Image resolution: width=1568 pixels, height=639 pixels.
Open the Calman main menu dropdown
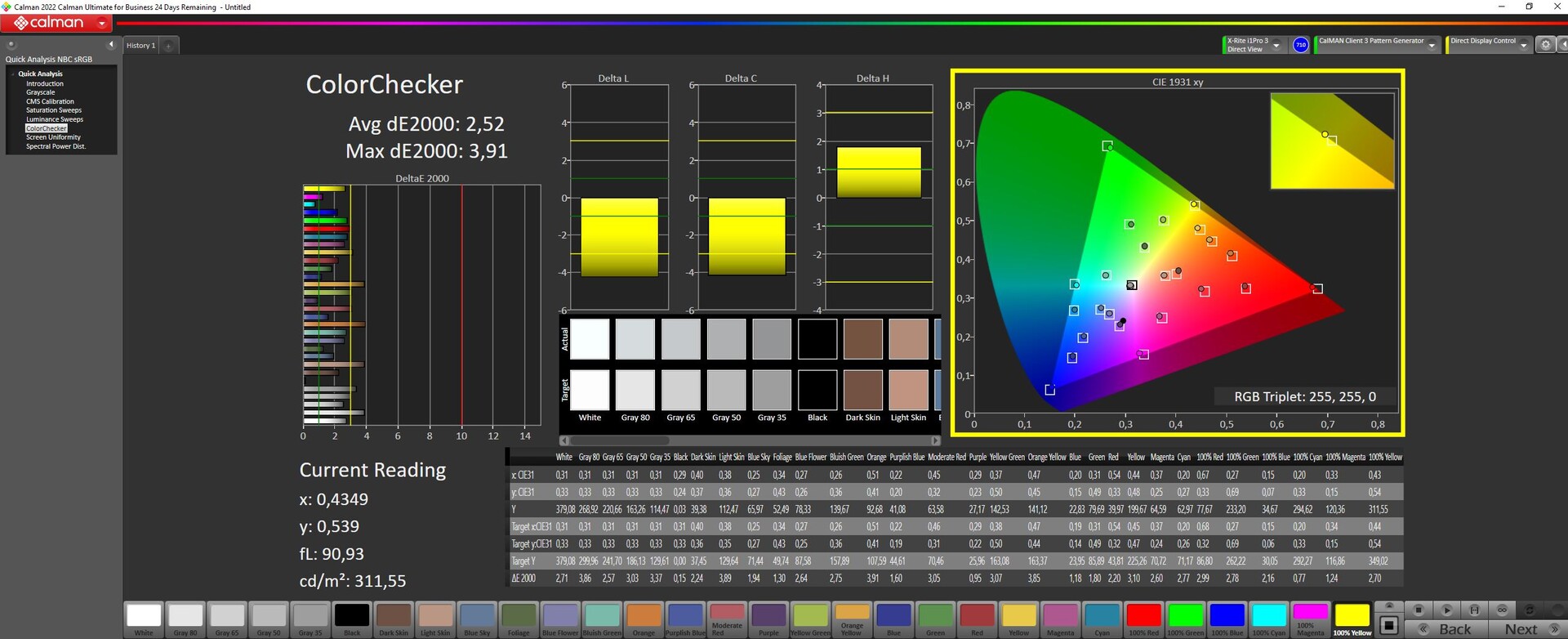(x=102, y=24)
